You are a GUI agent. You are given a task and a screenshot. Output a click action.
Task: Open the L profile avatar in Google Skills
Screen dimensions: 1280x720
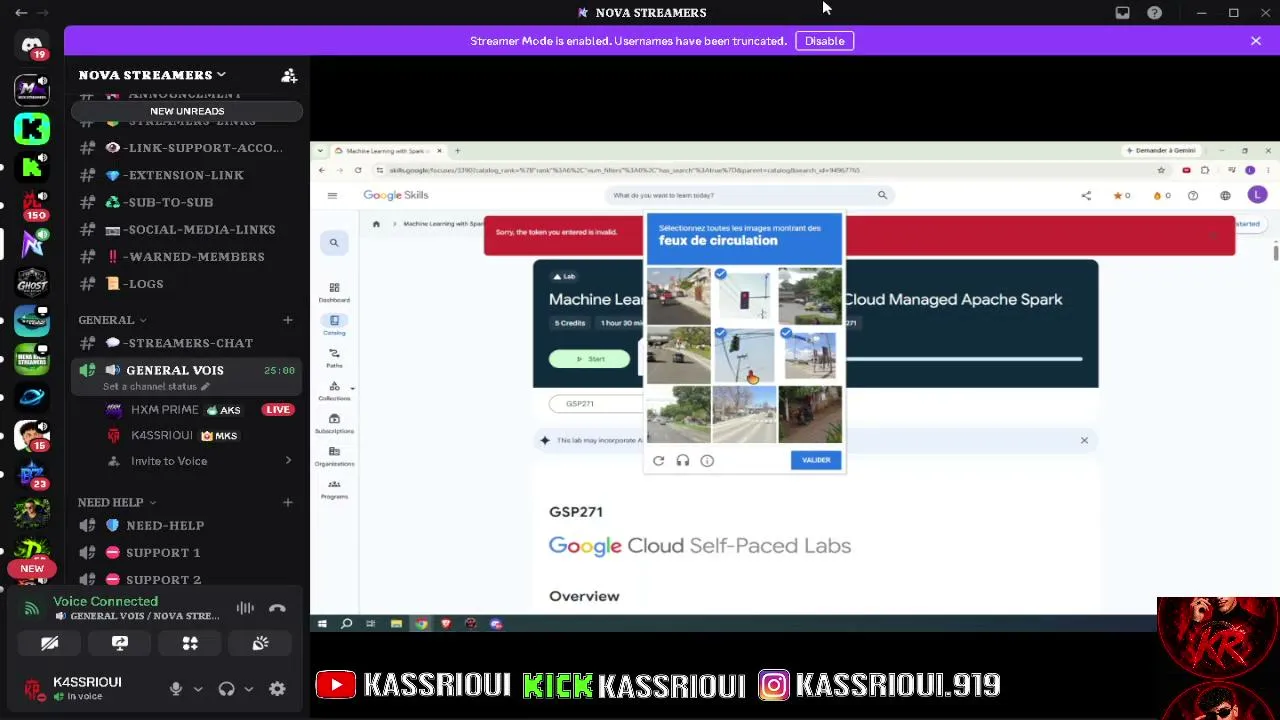point(1257,195)
